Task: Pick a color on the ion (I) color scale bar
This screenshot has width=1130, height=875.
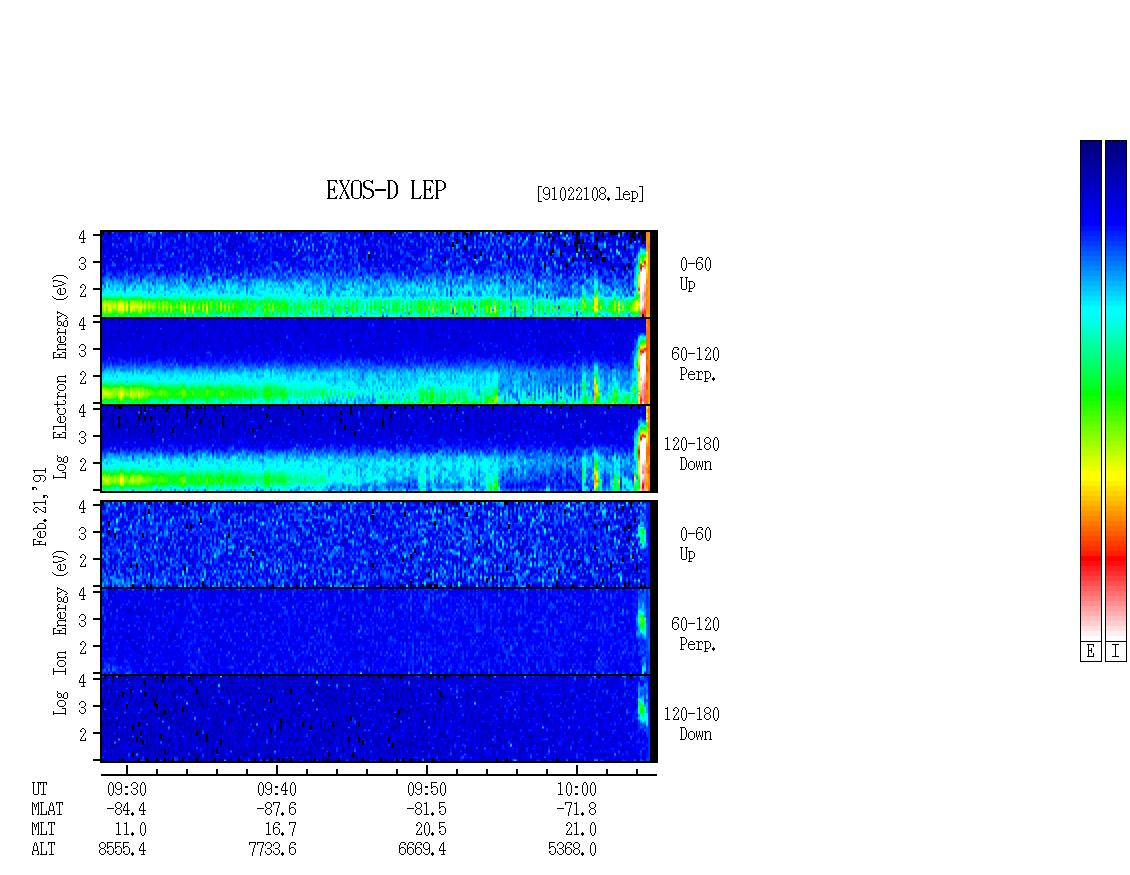Action: click(x=1116, y=390)
